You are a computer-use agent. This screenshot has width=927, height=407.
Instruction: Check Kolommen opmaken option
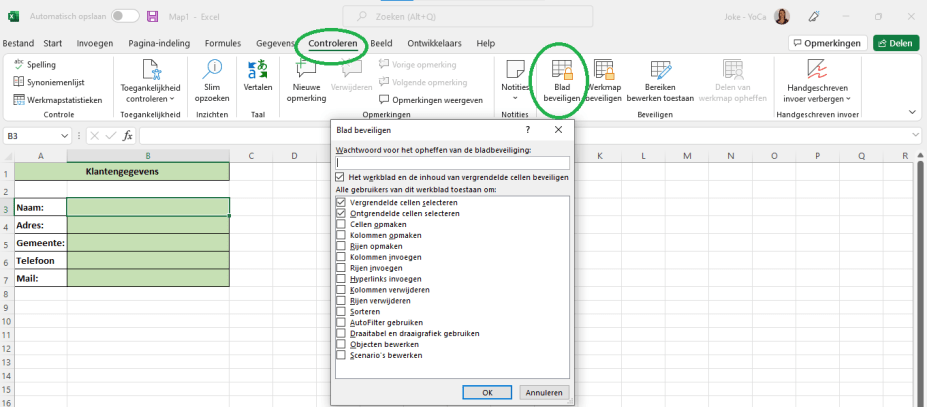(x=341, y=235)
